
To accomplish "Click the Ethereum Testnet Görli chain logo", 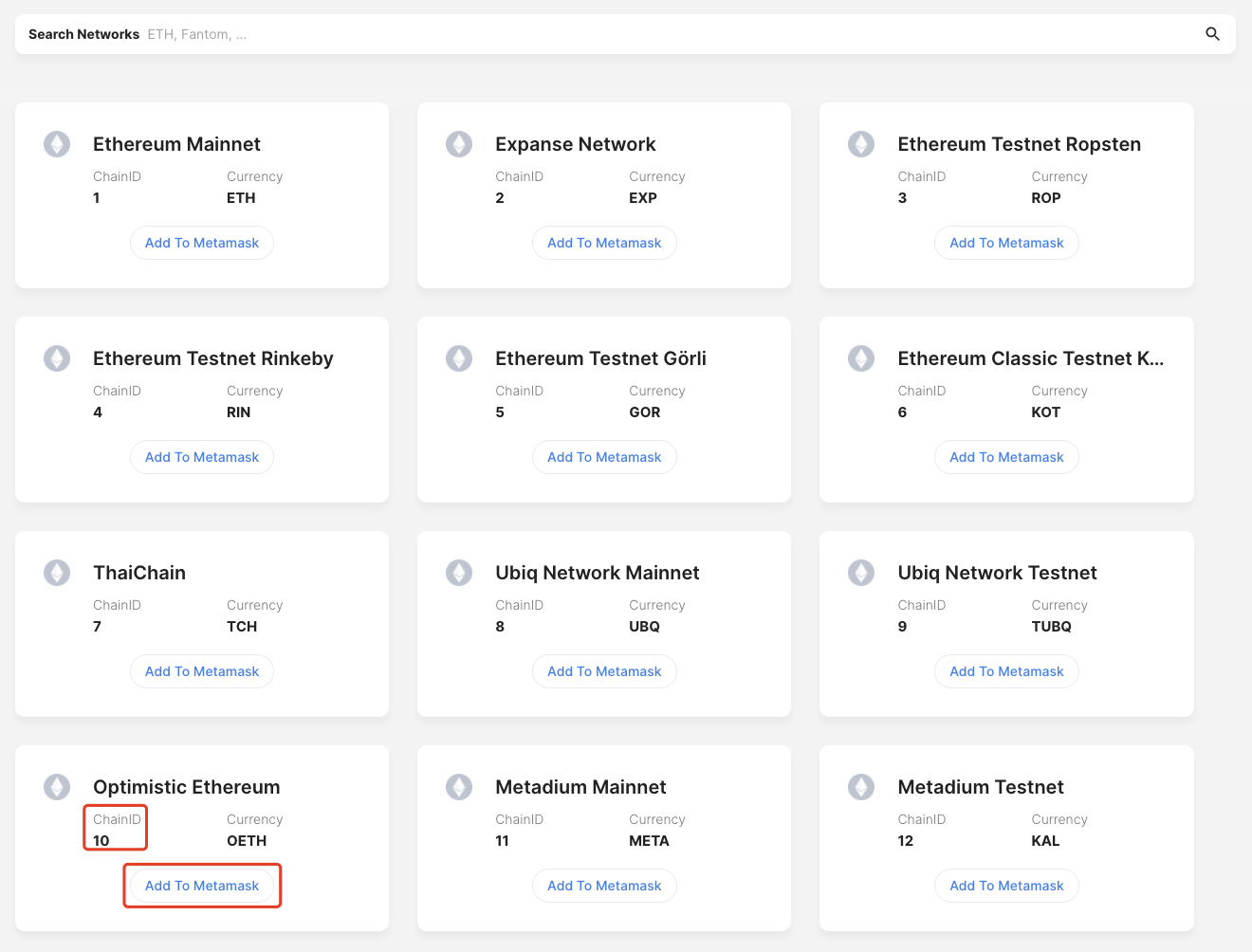I will point(459,358).
